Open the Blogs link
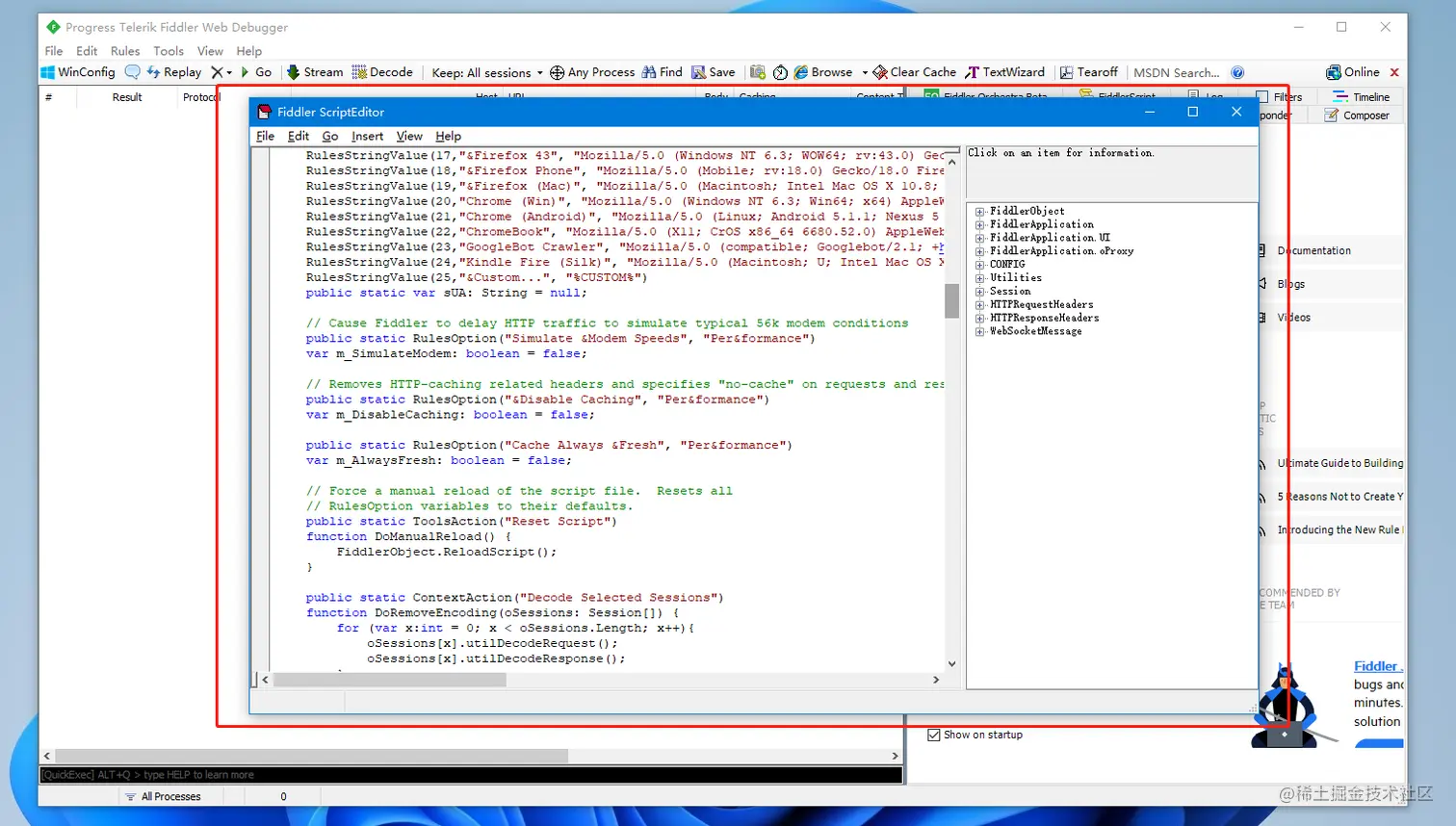The image size is (1456, 826). pyautogui.click(x=1290, y=284)
